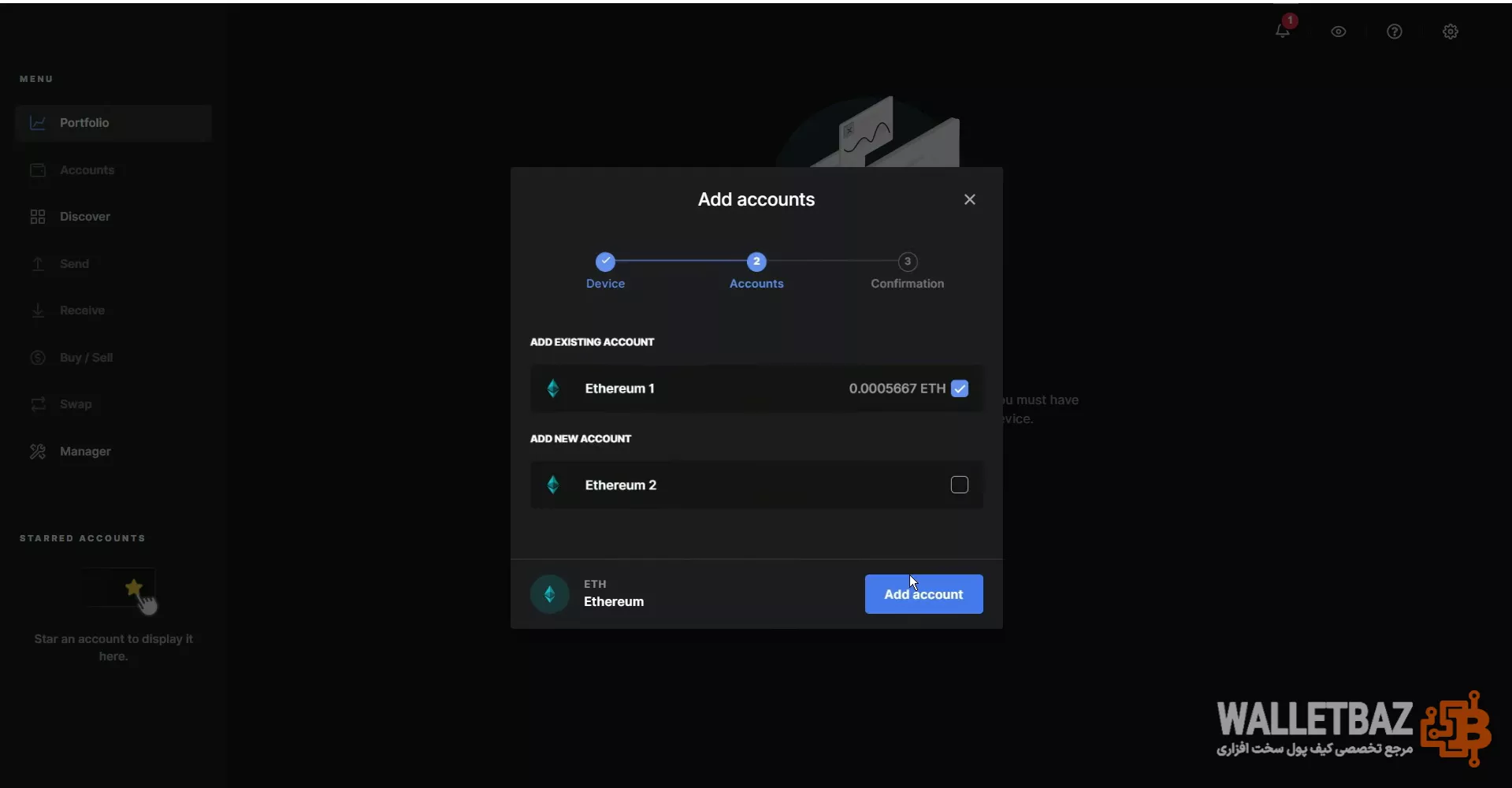Uncheck the Ethereum 1 account checkbox
The width and height of the screenshot is (1512, 788).
coord(960,388)
